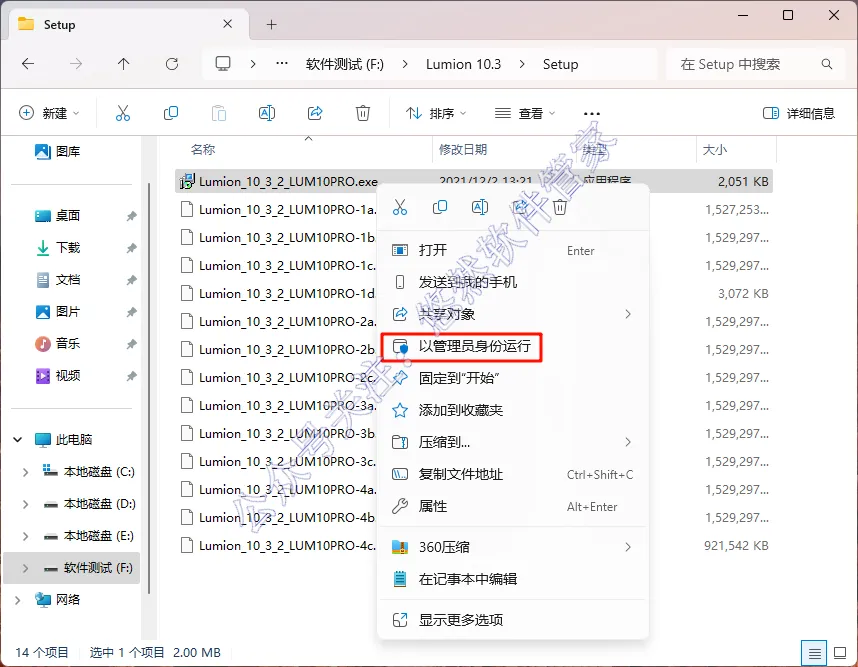Open 360压缩 submenu
The image size is (858, 667).
pos(513,547)
